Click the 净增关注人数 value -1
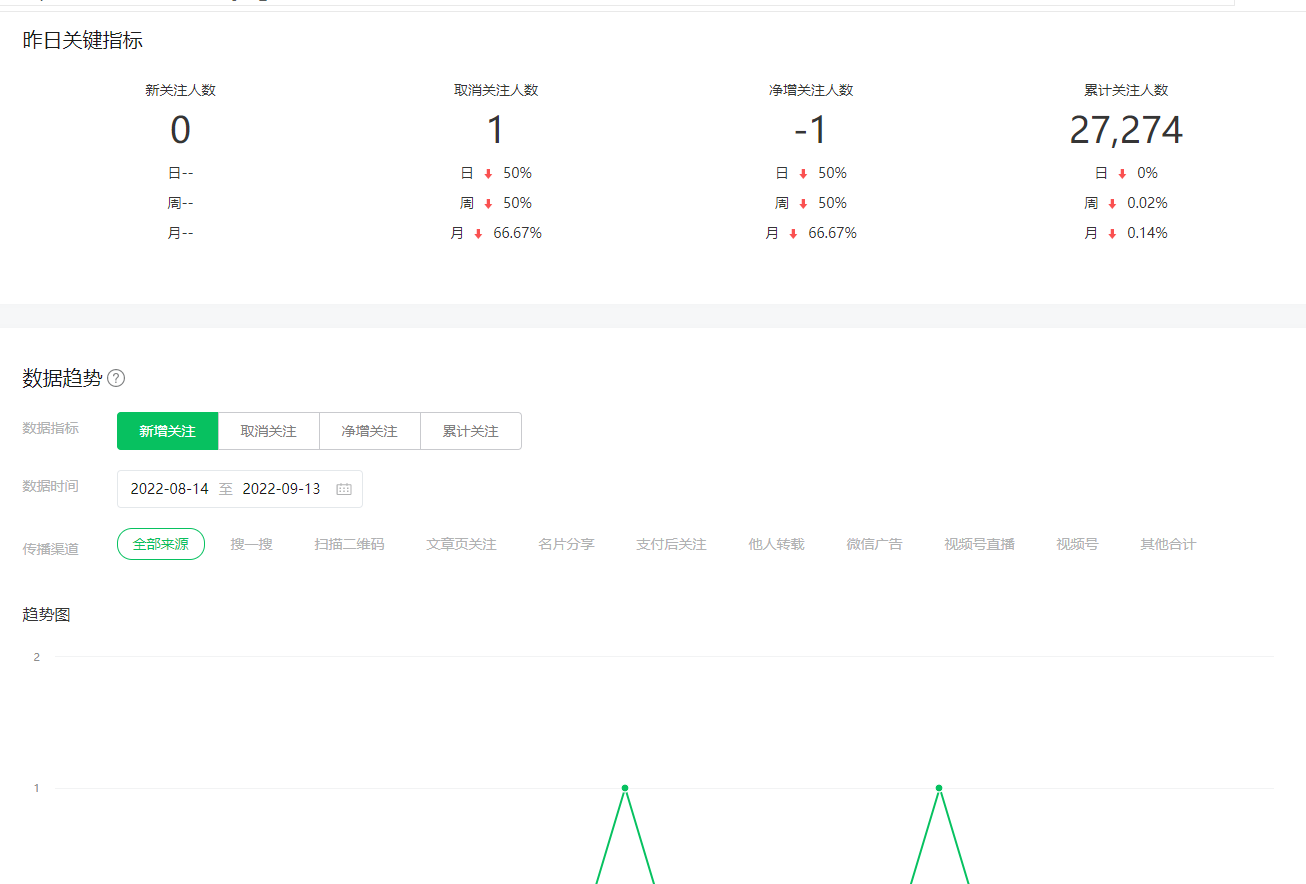 pos(811,131)
